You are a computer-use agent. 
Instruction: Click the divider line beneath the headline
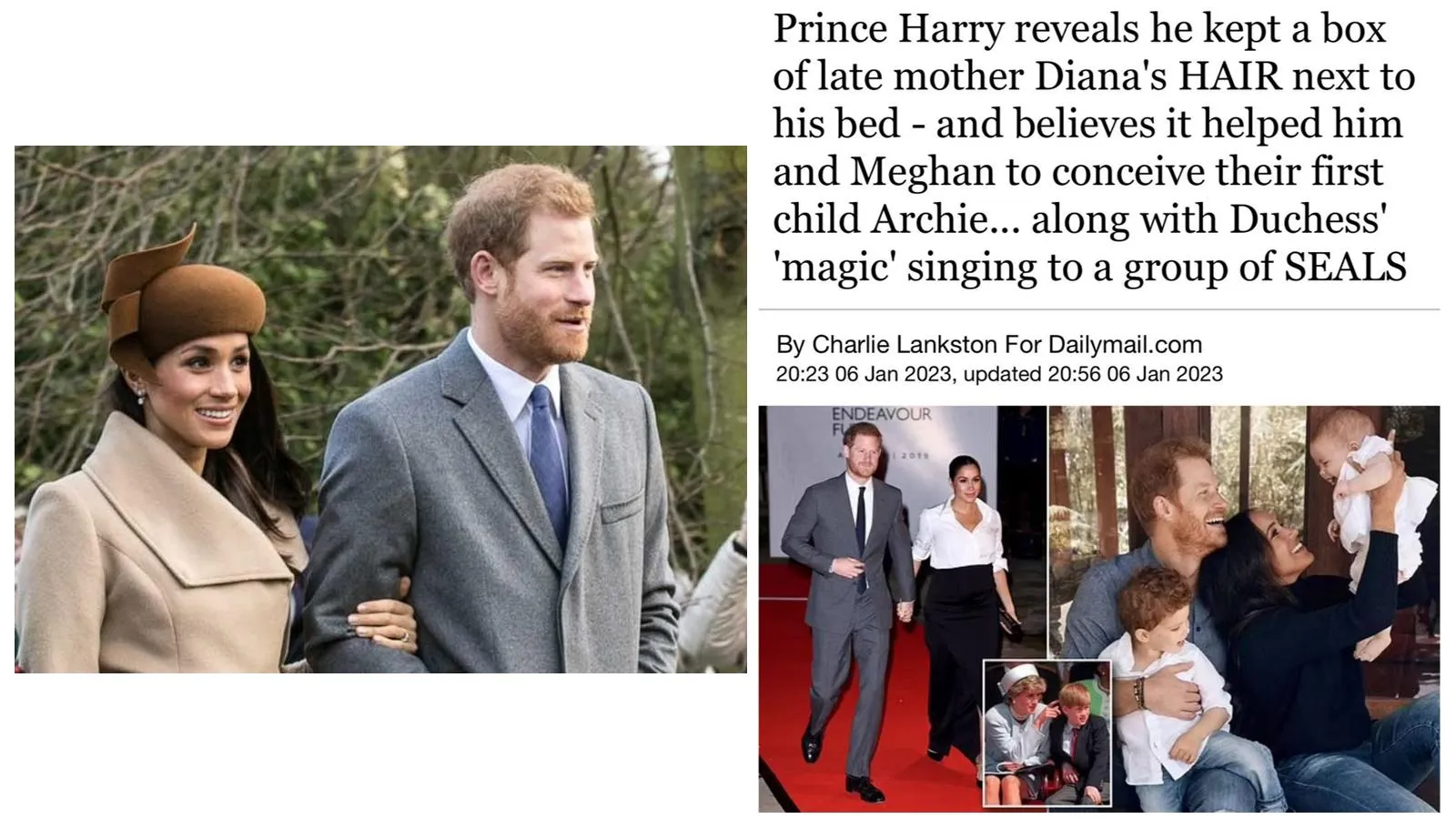[x=1099, y=309]
